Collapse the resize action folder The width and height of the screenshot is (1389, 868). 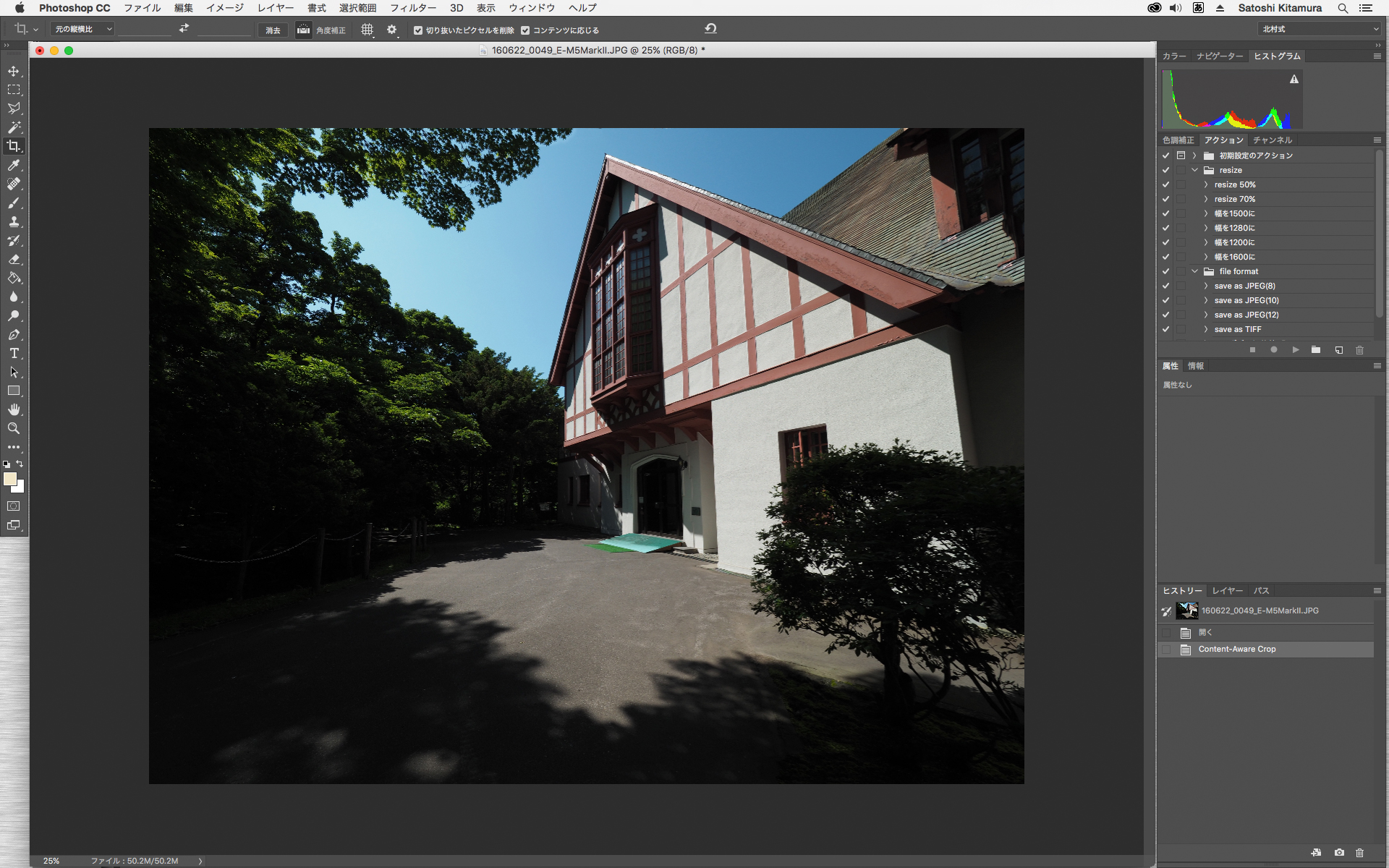[1195, 170]
